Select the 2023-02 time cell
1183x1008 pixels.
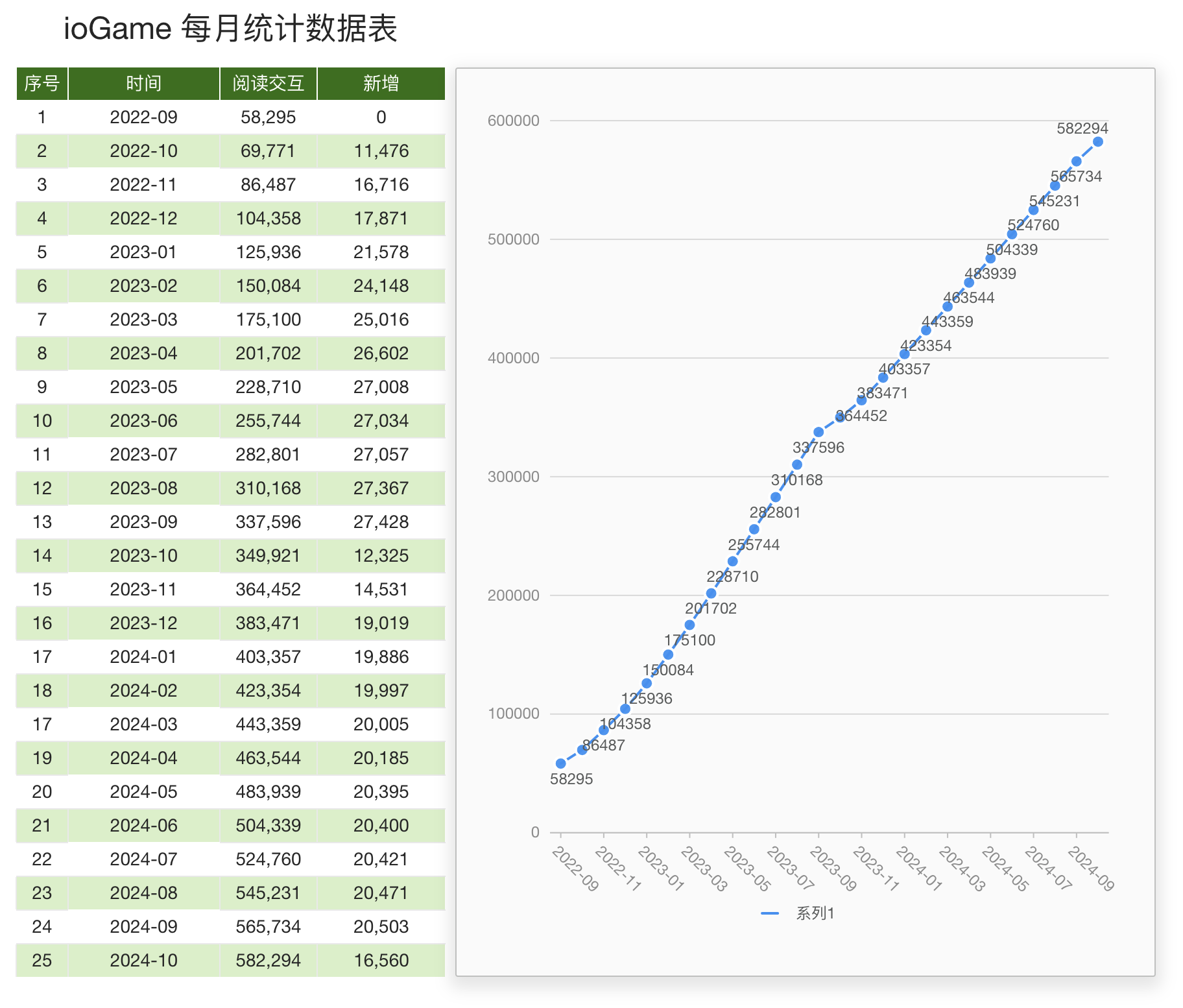pyautogui.click(x=144, y=286)
